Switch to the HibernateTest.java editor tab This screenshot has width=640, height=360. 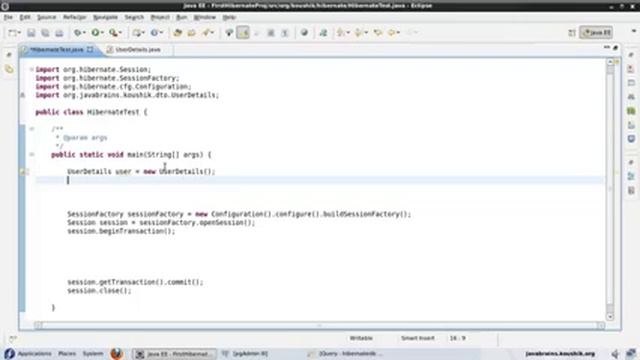click(x=57, y=50)
